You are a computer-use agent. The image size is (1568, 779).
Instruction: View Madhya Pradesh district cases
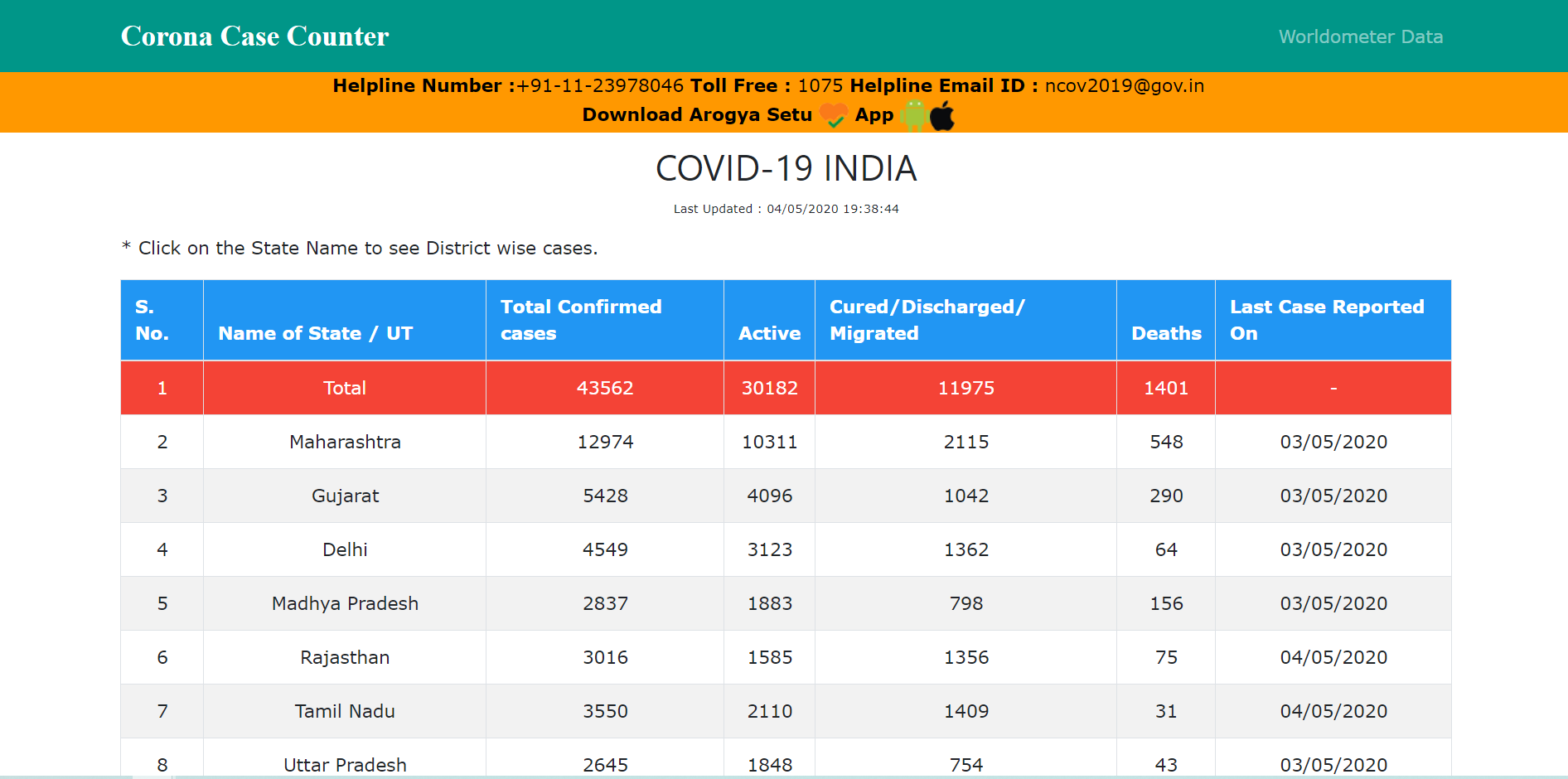click(x=345, y=603)
